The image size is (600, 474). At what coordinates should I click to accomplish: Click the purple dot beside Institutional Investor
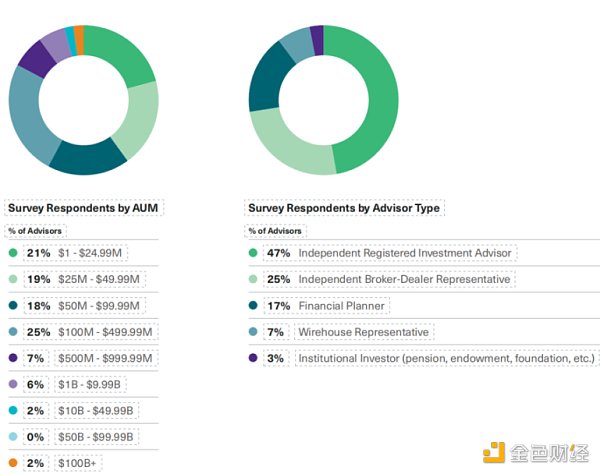[x=254, y=358]
